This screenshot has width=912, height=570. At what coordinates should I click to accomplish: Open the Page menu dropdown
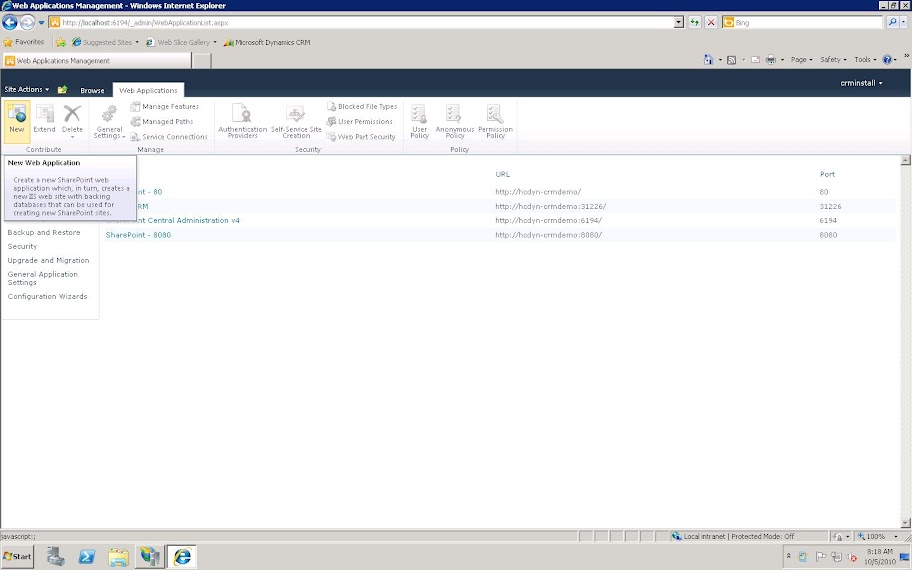801,59
